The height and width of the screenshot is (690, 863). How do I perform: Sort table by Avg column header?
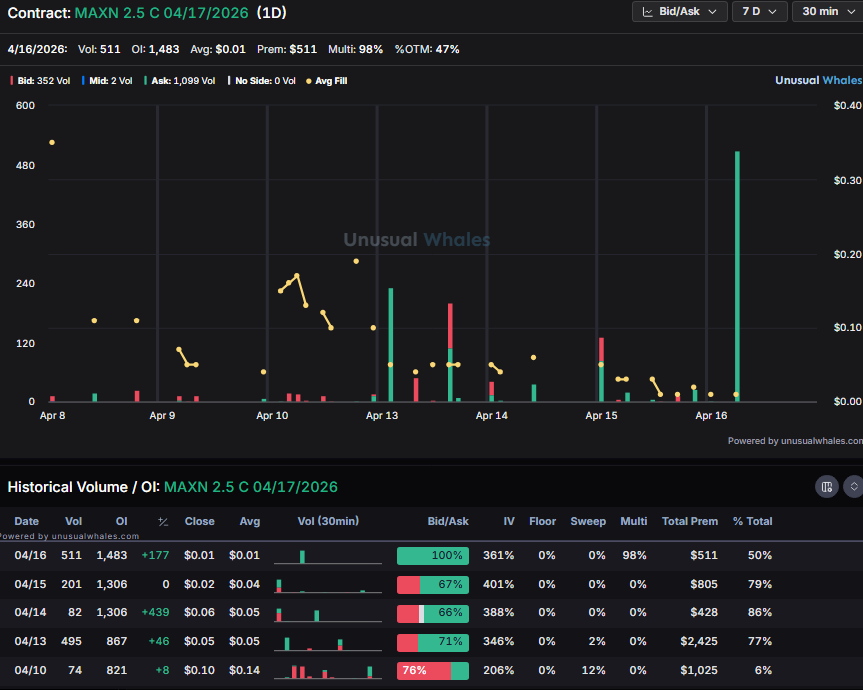(x=250, y=521)
